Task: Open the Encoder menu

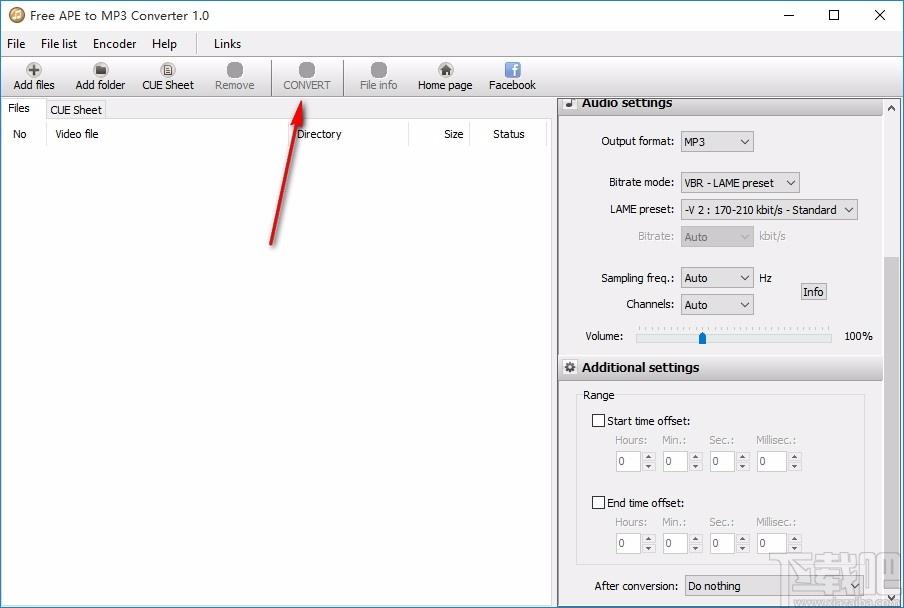Action: pos(114,44)
